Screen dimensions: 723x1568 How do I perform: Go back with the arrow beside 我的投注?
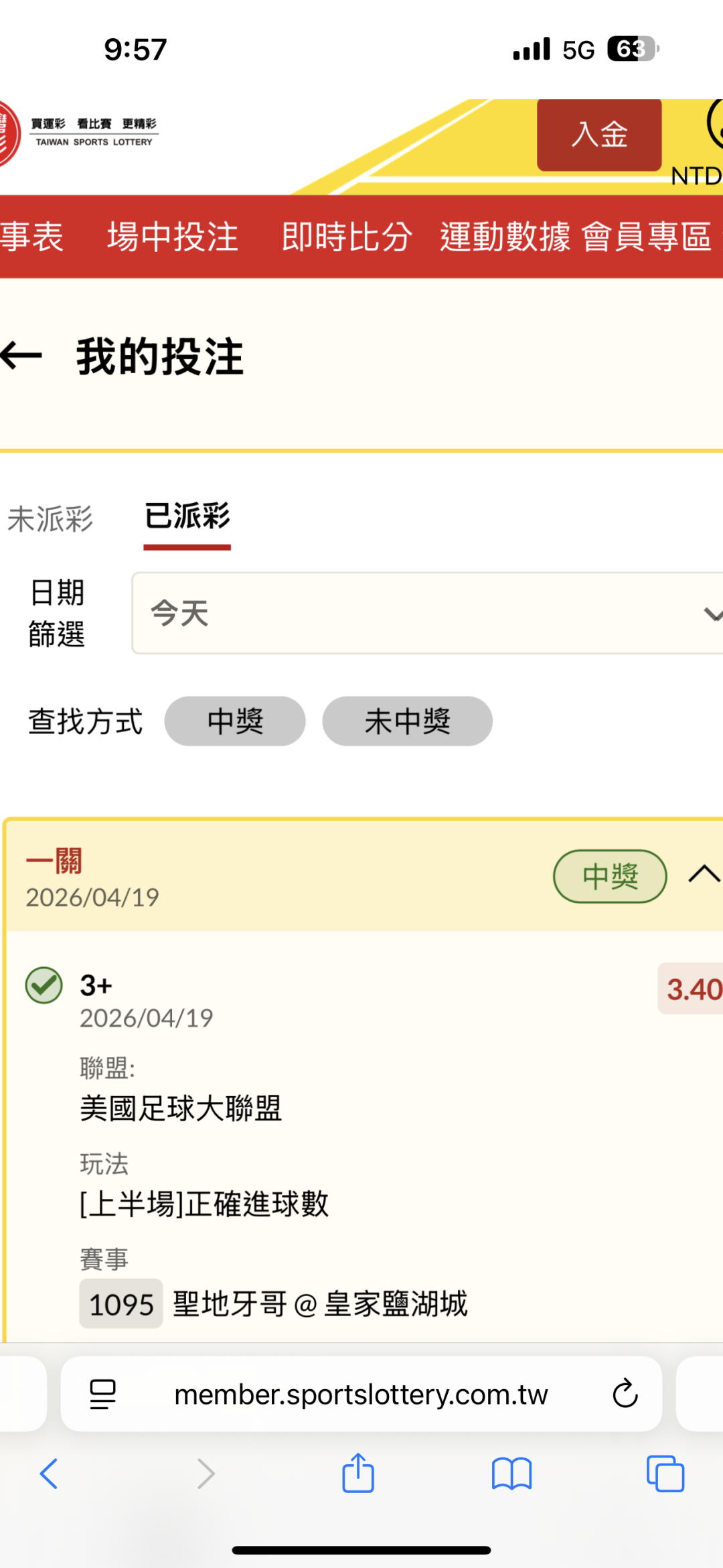click(x=21, y=355)
